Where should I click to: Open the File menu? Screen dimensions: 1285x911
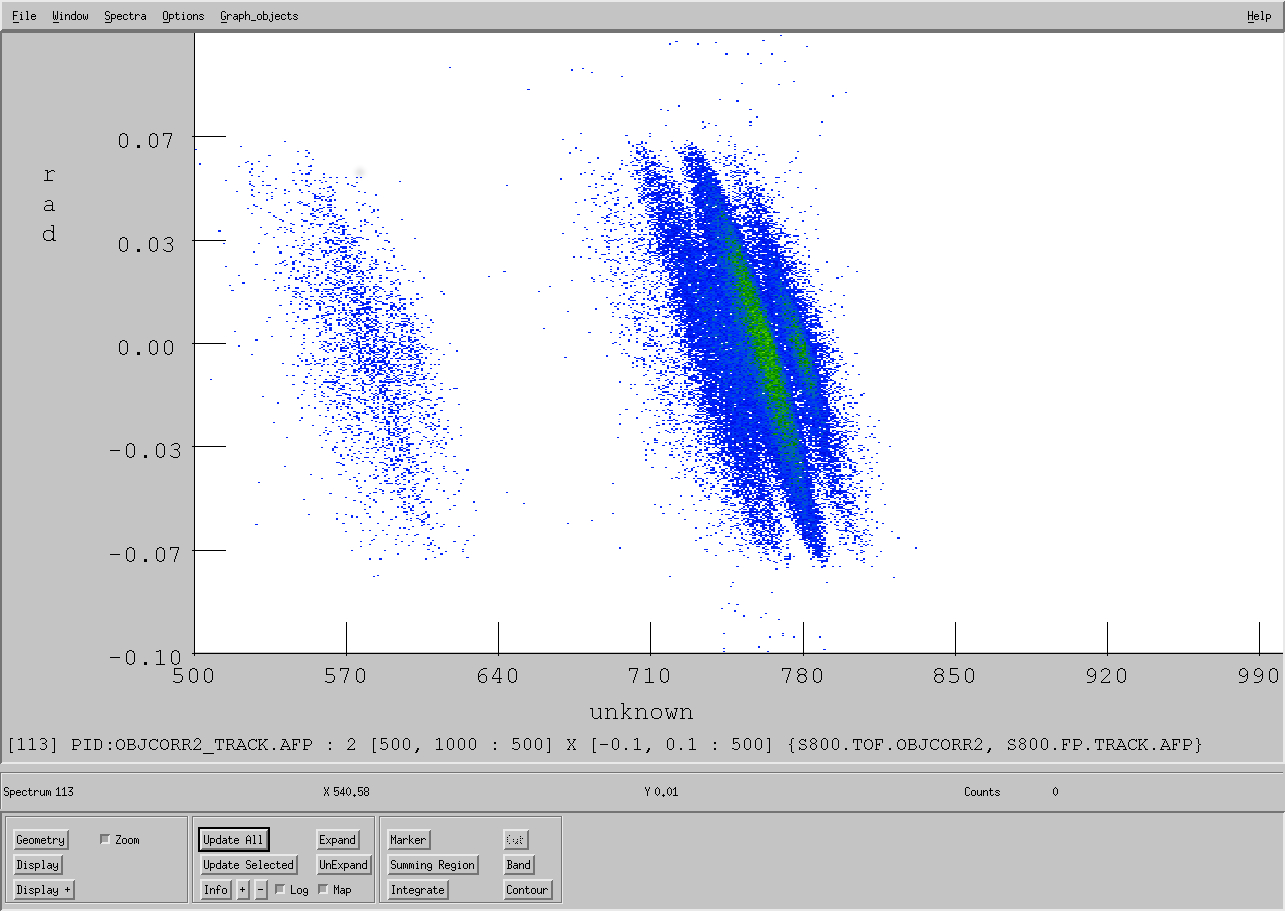[x=24, y=16]
